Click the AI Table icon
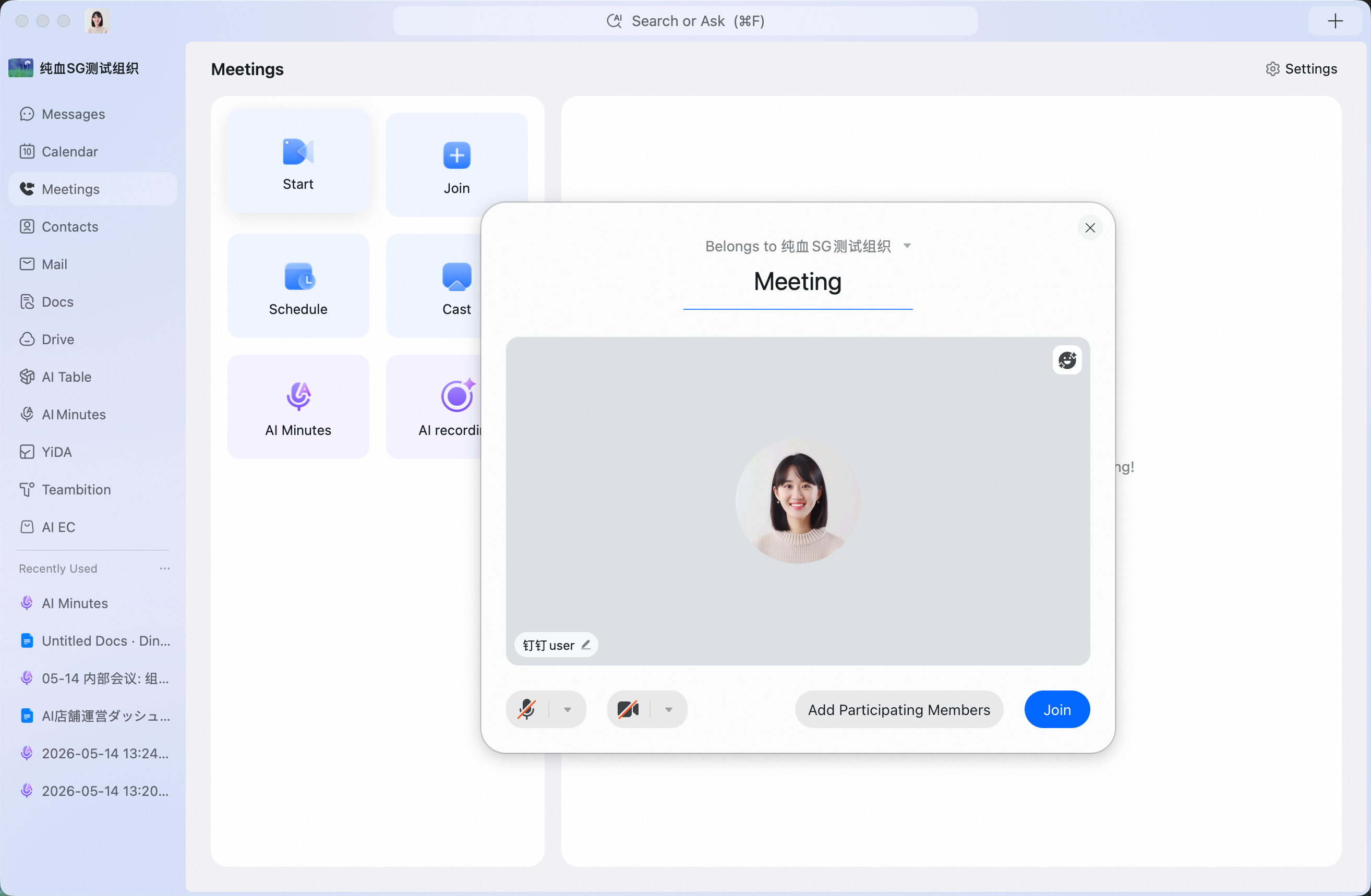This screenshot has height=896, width=1371. (x=27, y=377)
